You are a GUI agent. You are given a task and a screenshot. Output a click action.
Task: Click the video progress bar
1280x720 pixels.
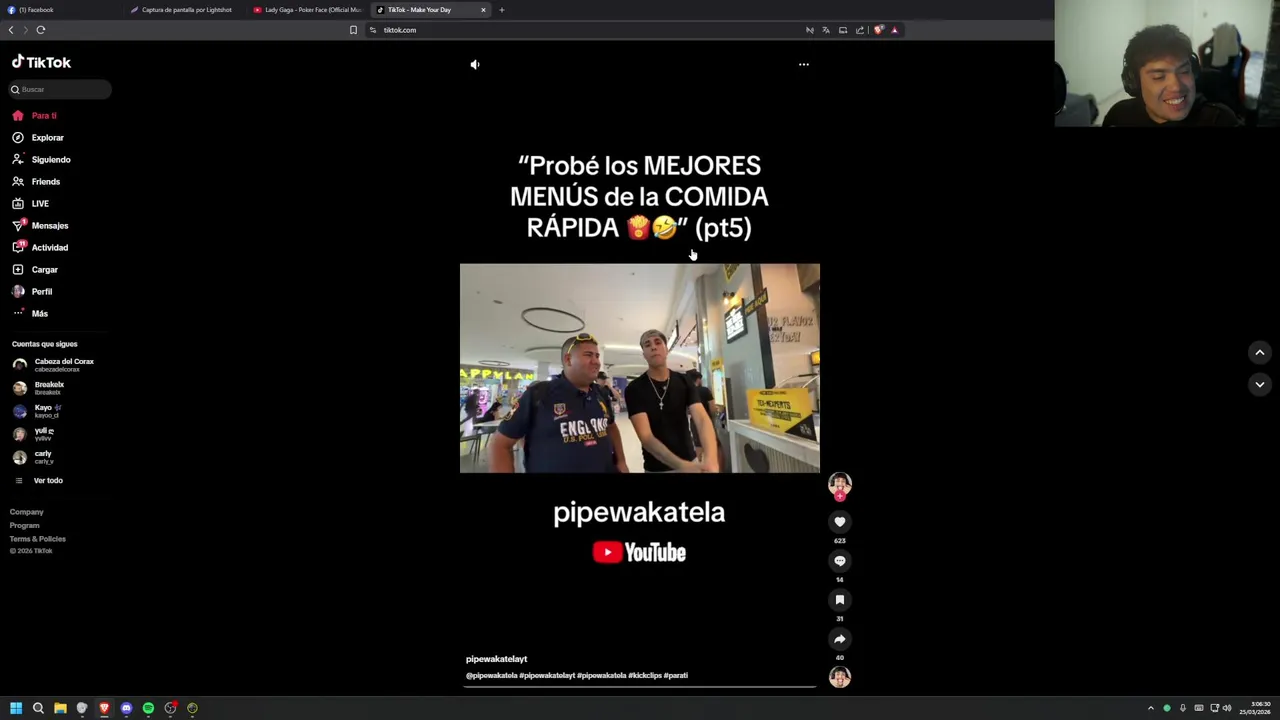point(640,686)
